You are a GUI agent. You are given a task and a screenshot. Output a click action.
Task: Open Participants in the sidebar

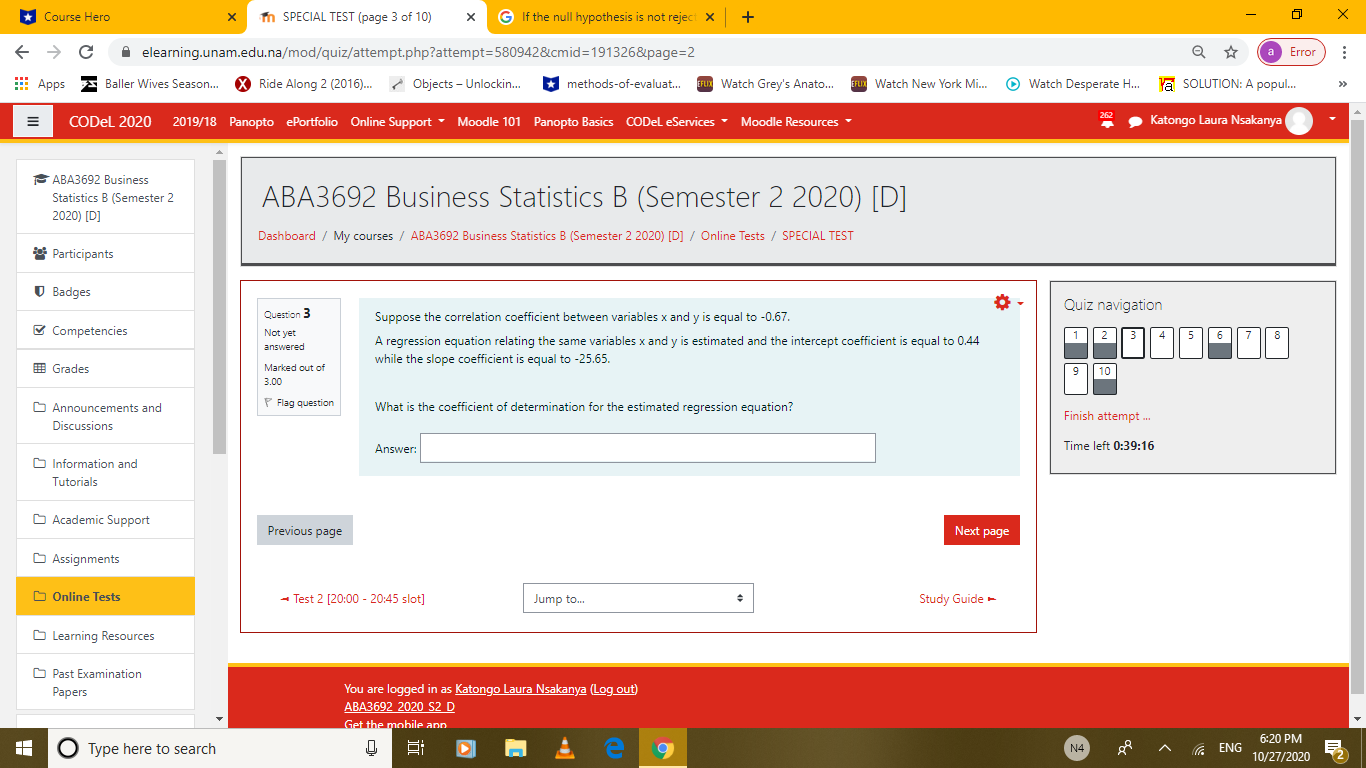(x=106, y=254)
